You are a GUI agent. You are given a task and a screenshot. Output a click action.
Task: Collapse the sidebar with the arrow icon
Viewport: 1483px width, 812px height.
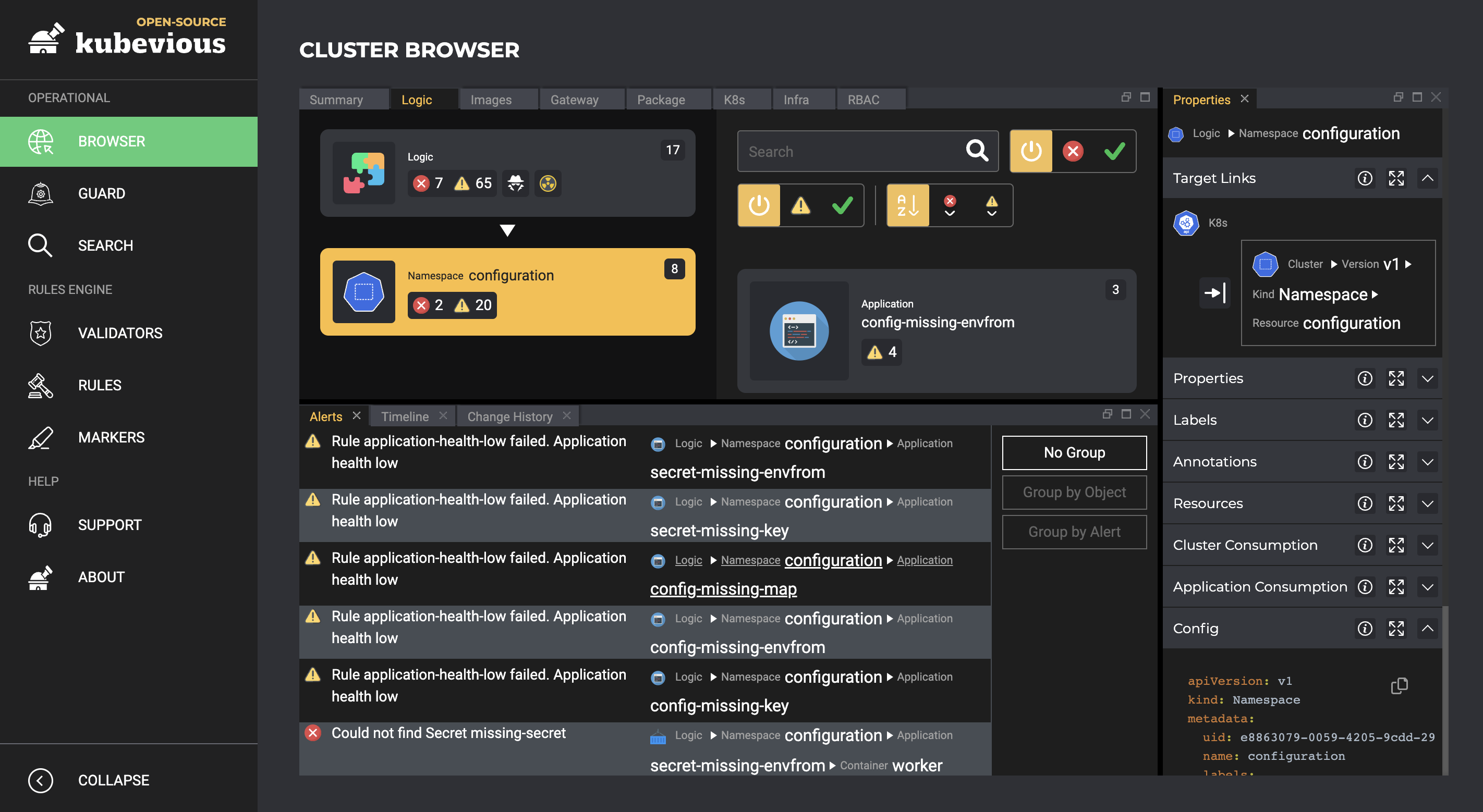pyautogui.click(x=40, y=780)
